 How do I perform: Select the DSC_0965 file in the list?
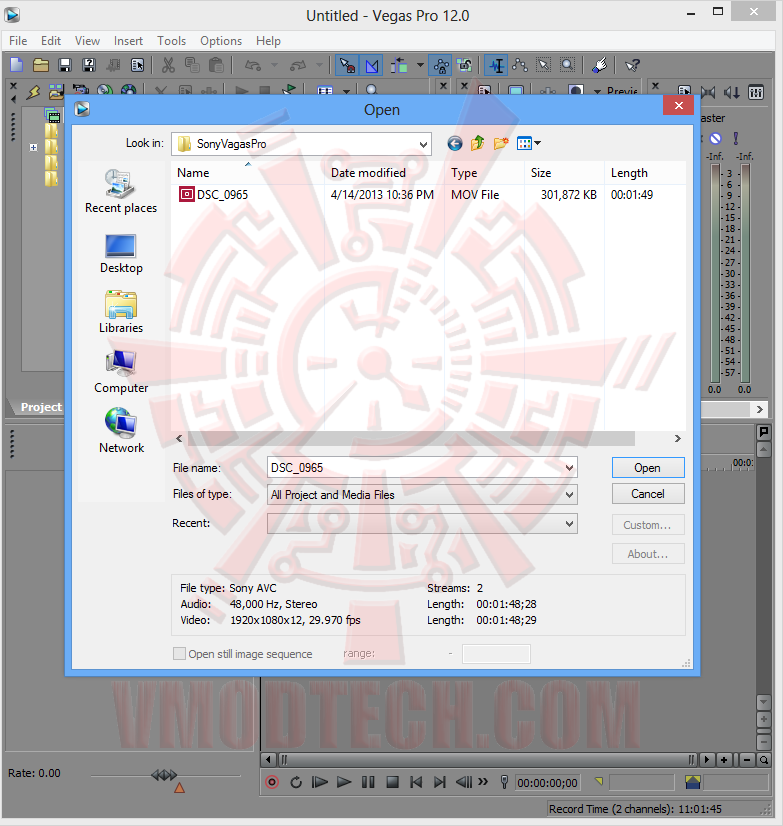point(213,194)
